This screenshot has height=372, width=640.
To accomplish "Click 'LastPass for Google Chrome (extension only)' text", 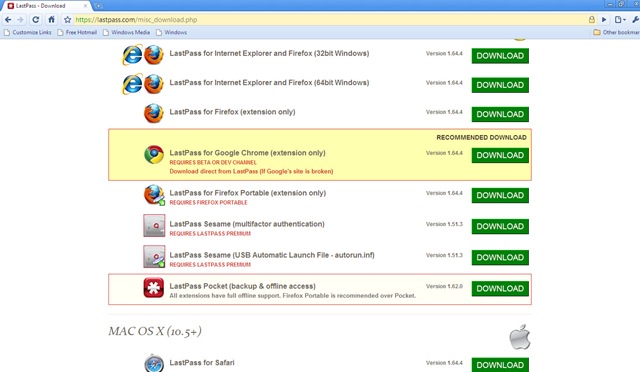I will tap(247, 153).
